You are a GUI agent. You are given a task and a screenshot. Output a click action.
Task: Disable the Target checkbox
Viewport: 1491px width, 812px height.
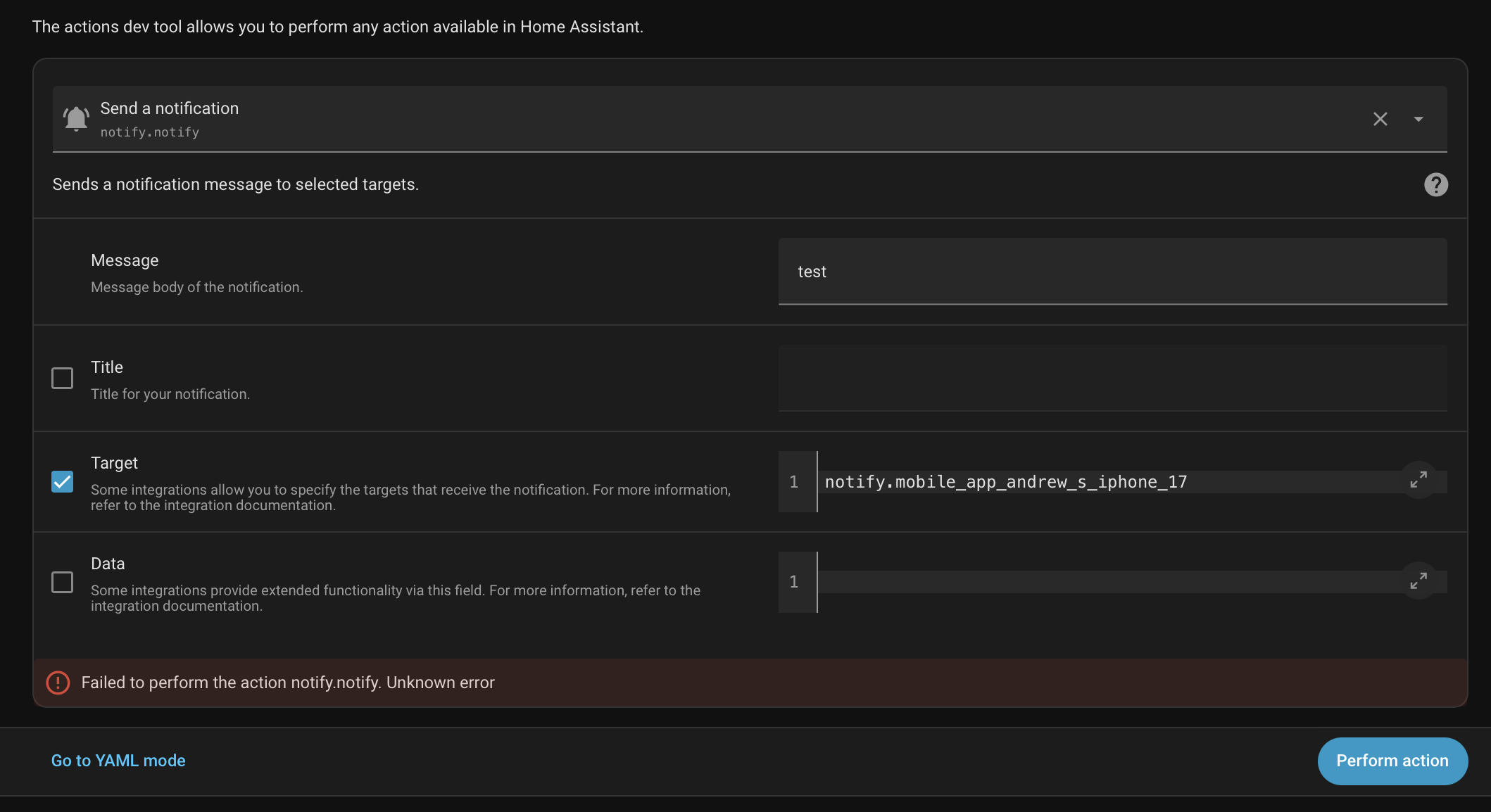(62, 481)
